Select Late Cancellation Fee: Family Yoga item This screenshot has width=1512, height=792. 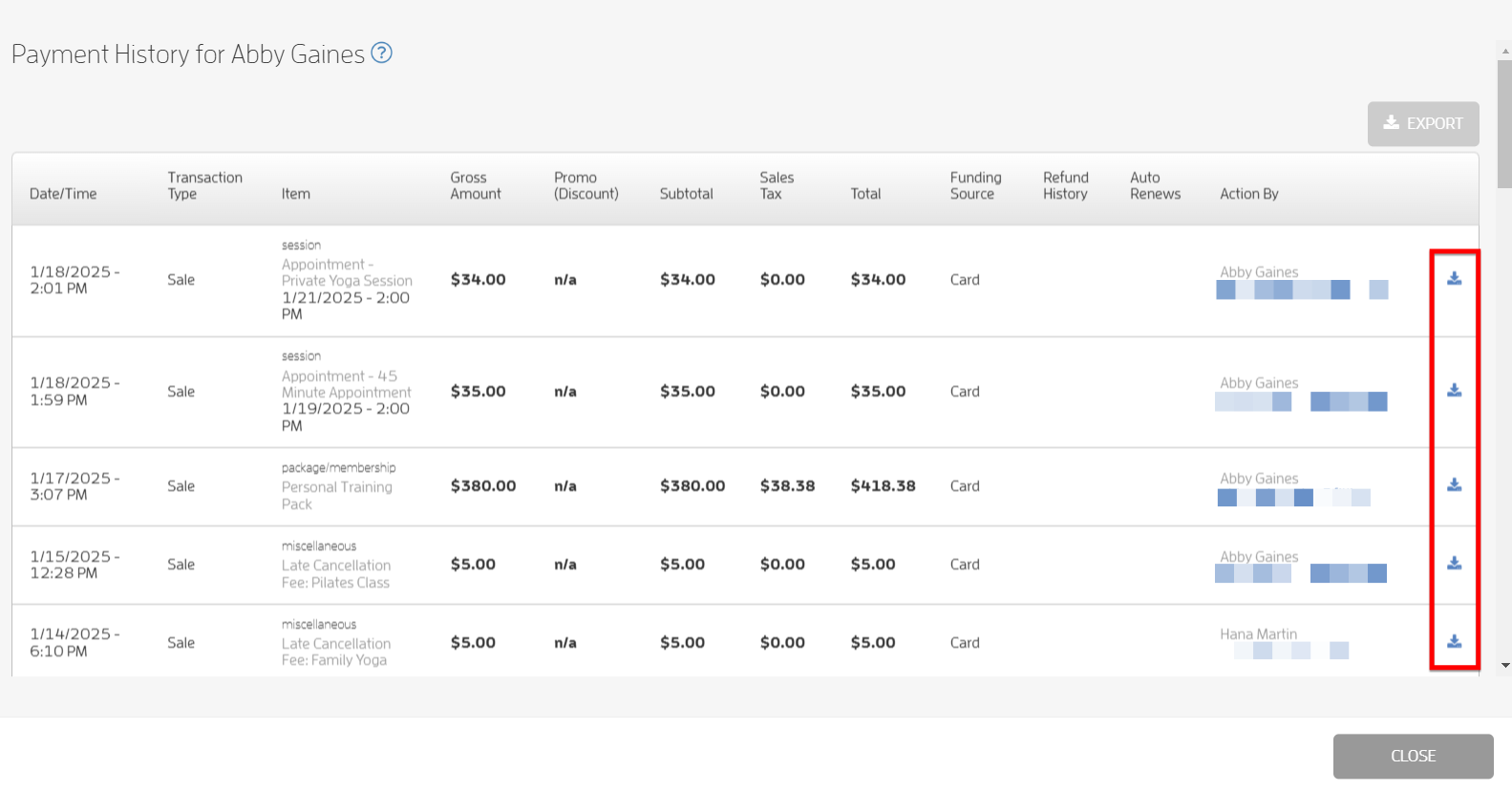tap(335, 652)
